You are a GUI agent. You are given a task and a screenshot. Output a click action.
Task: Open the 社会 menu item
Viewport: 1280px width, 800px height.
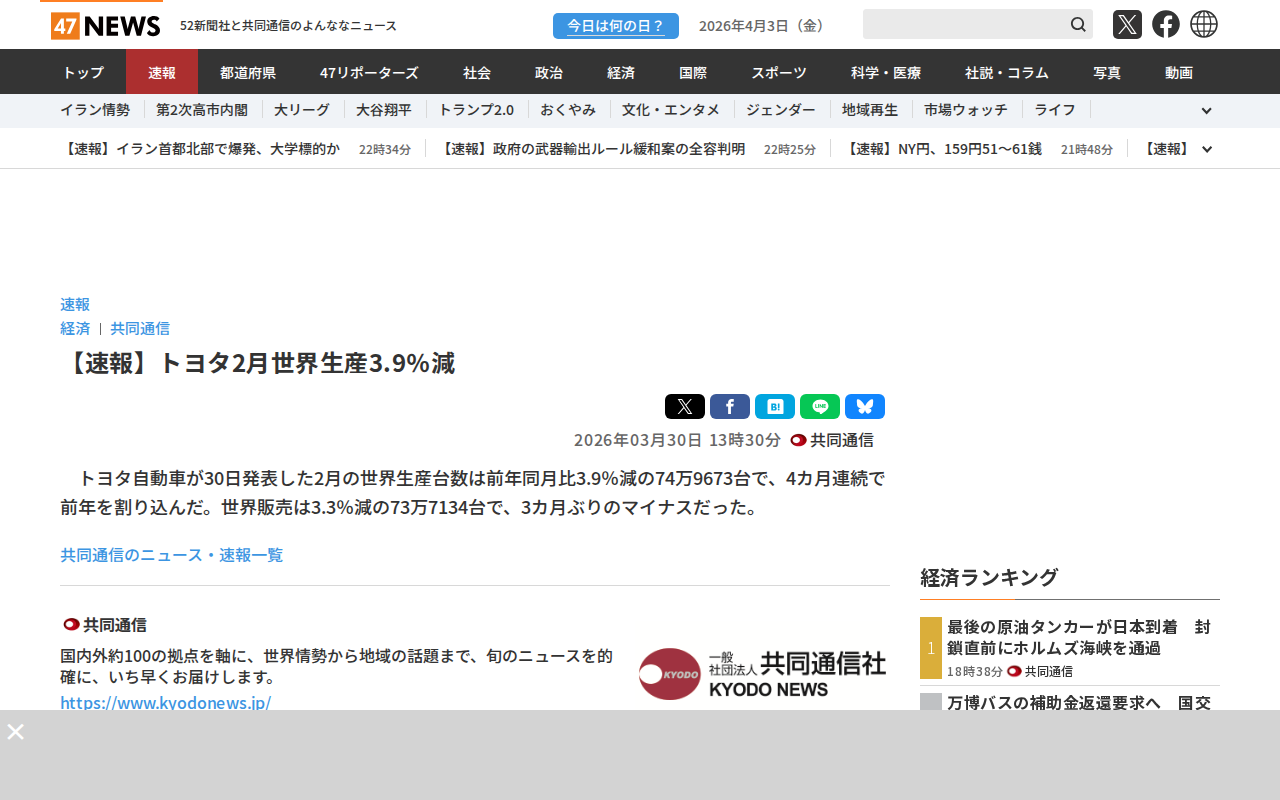[x=477, y=72]
